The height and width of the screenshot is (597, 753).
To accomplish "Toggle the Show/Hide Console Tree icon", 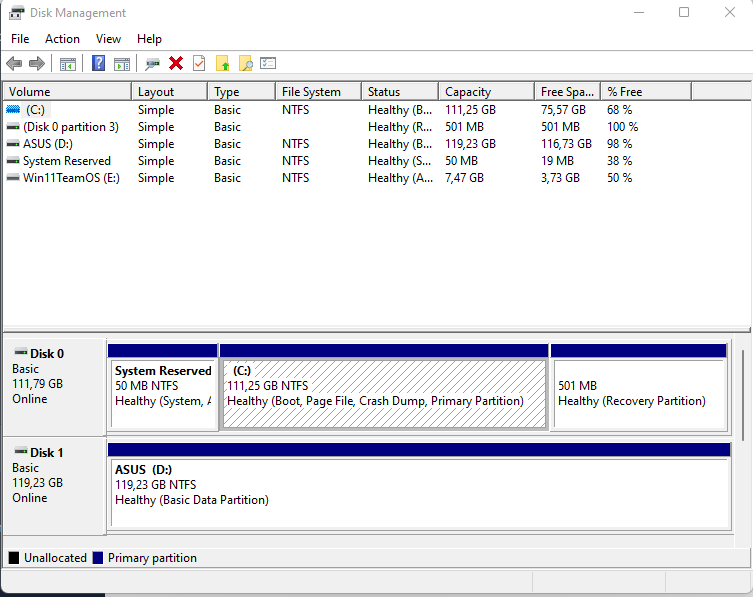I will point(68,64).
